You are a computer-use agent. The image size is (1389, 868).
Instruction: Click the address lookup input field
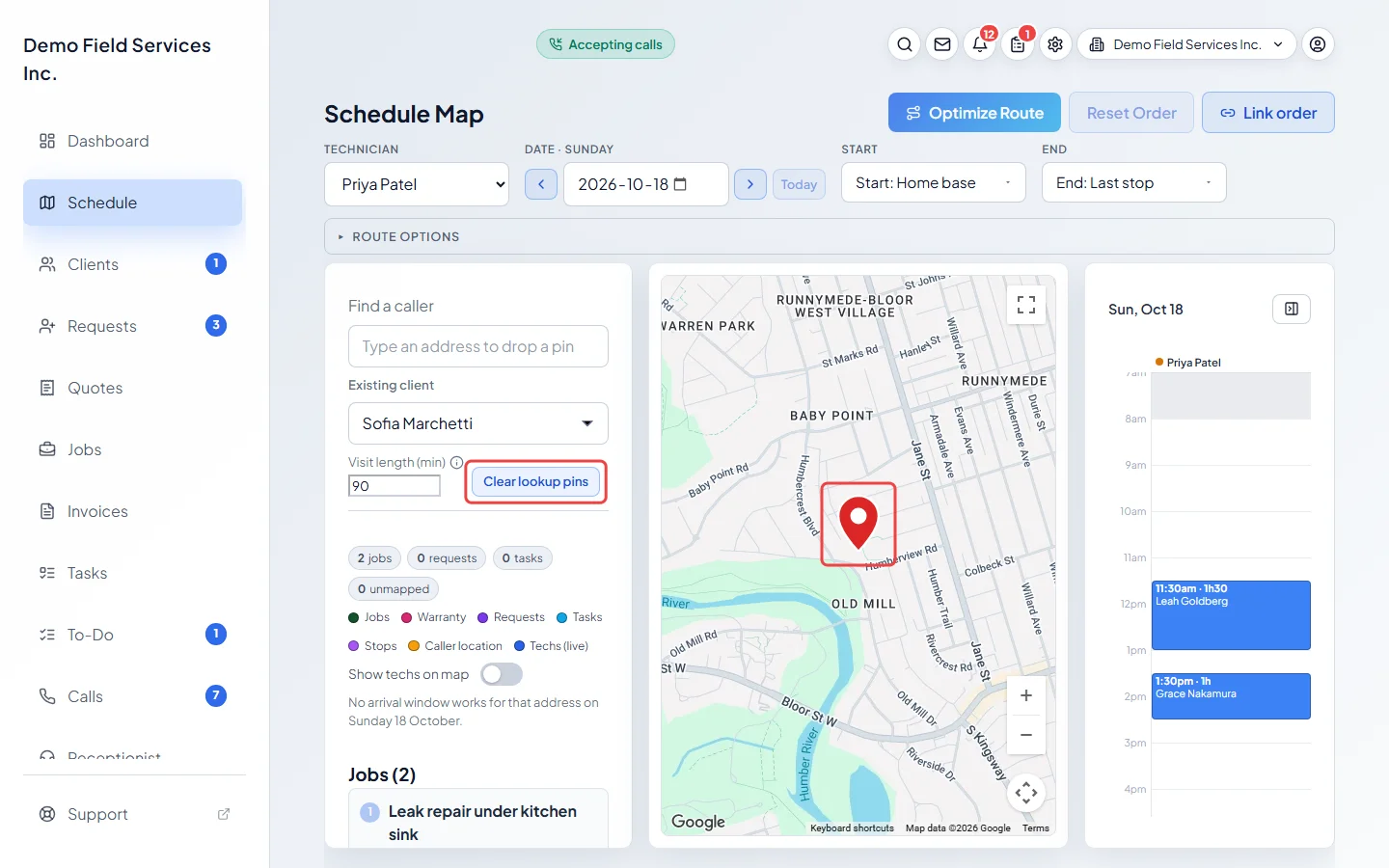coord(478,346)
